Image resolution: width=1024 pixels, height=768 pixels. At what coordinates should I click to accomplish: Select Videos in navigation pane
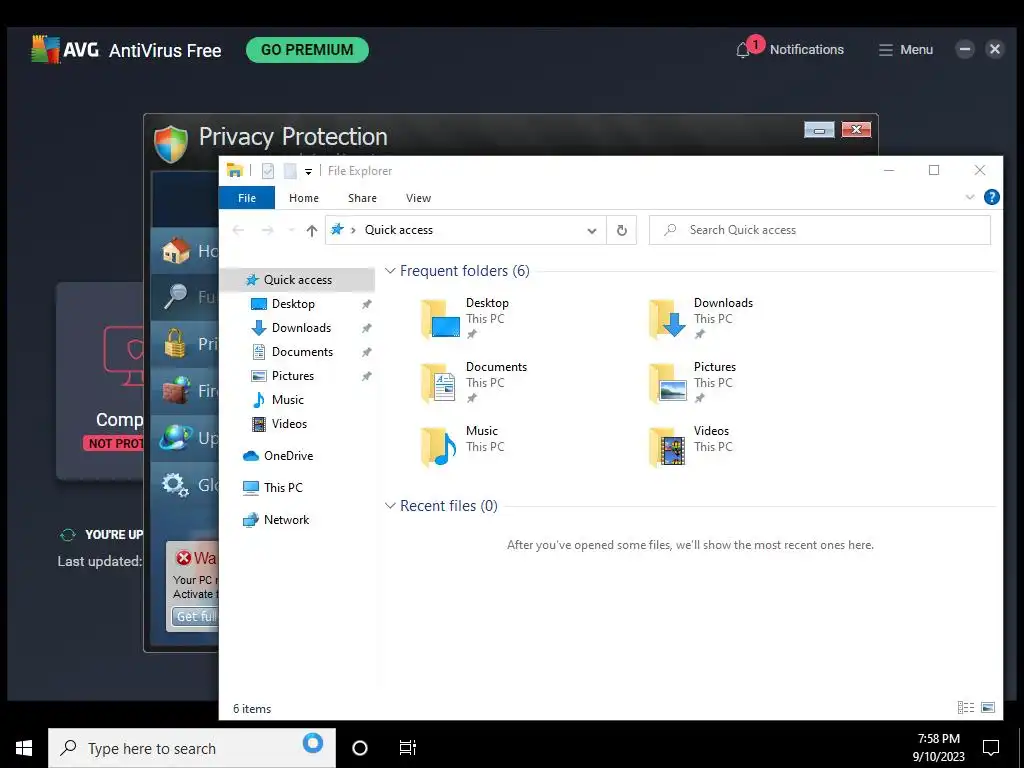point(289,424)
